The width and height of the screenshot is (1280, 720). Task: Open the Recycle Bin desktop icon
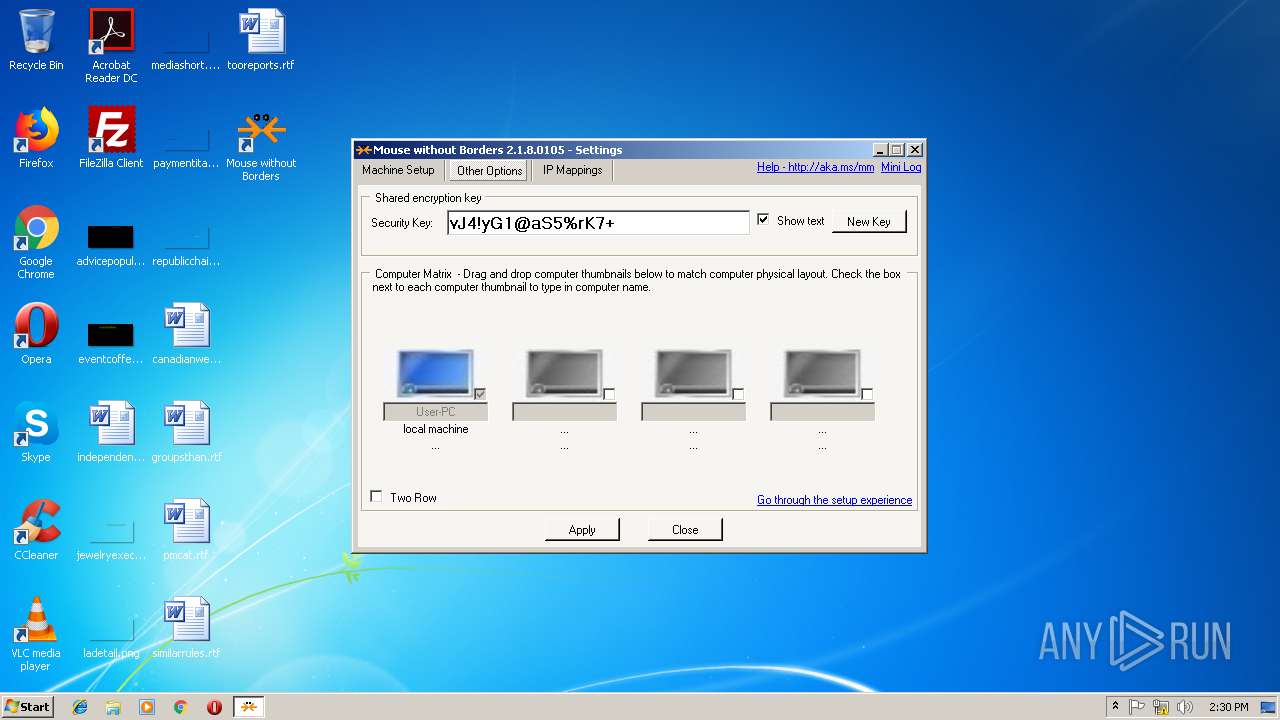pos(36,40)
